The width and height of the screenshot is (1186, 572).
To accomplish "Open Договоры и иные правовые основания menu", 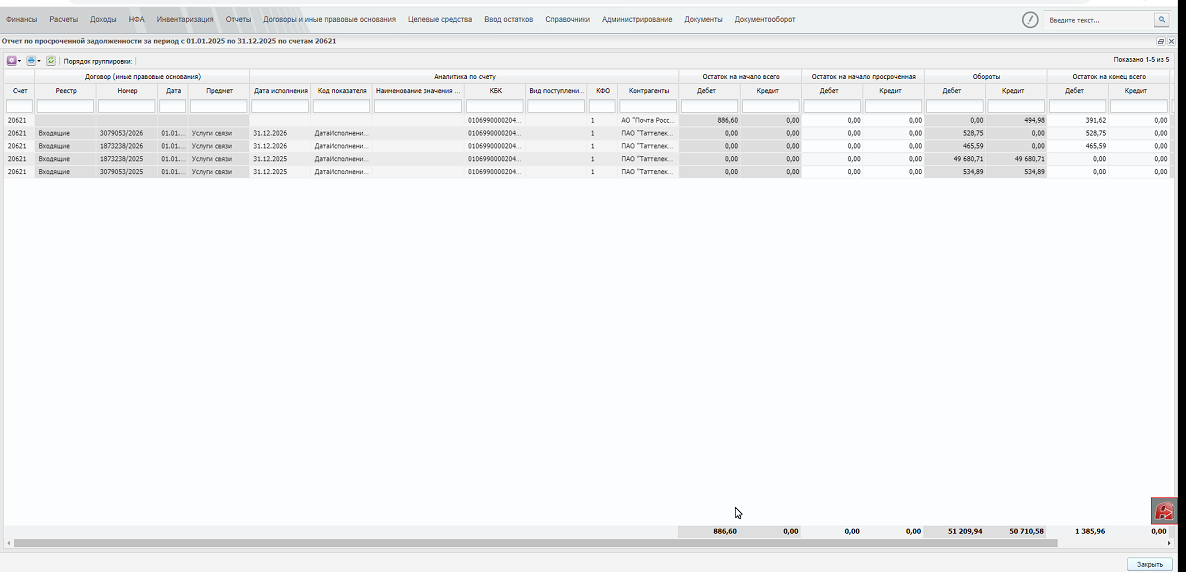I will coord(329,20).
